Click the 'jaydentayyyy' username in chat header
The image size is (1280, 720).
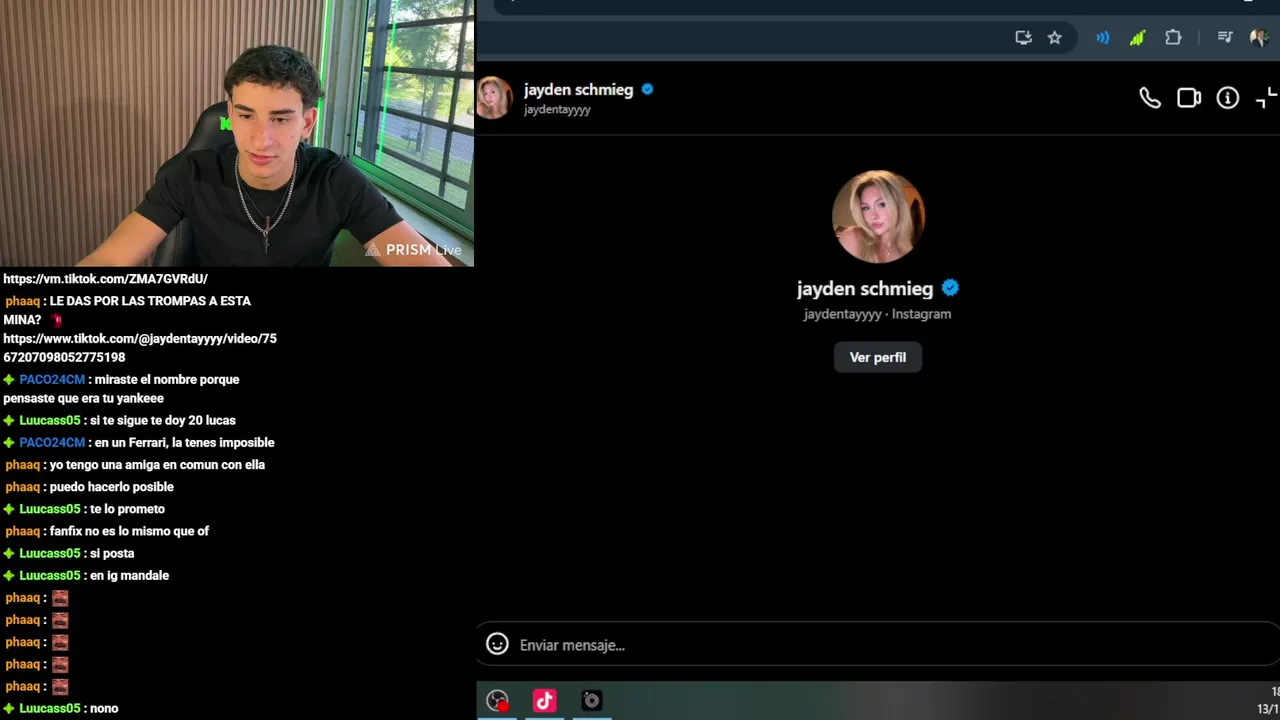(x=557, y=110)
